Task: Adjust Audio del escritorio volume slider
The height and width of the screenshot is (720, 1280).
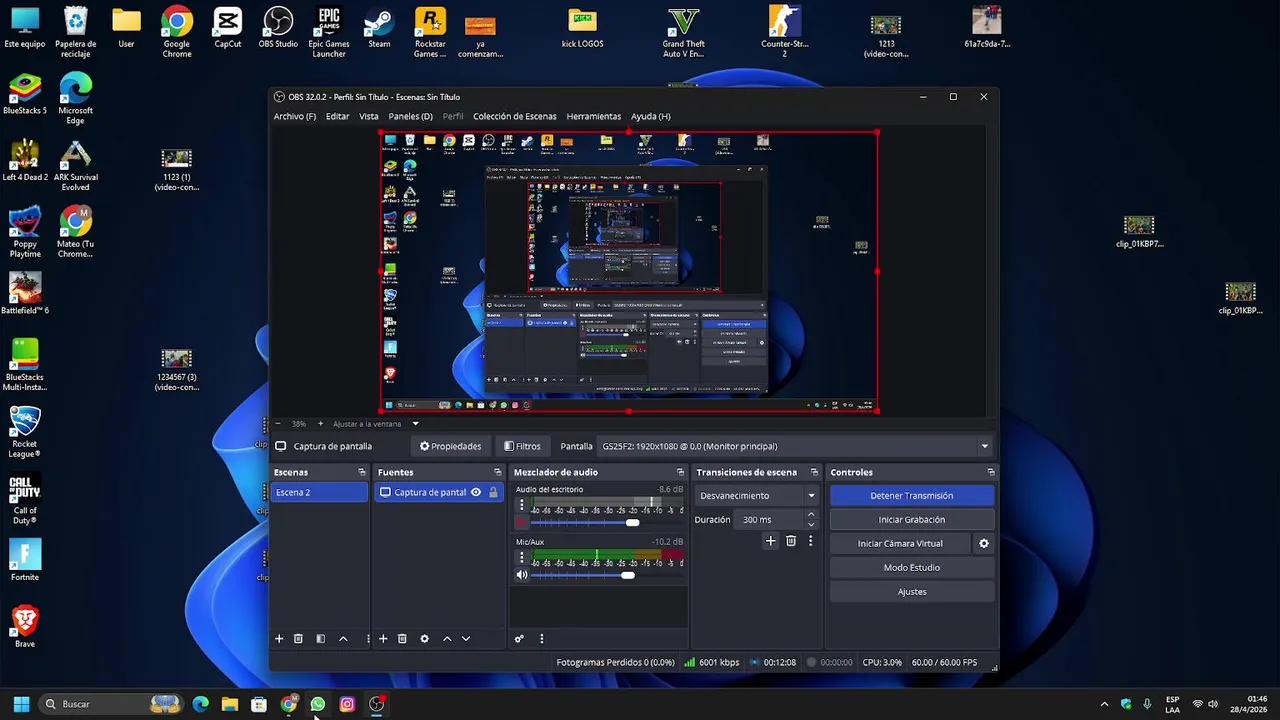Action: [607, 522]
